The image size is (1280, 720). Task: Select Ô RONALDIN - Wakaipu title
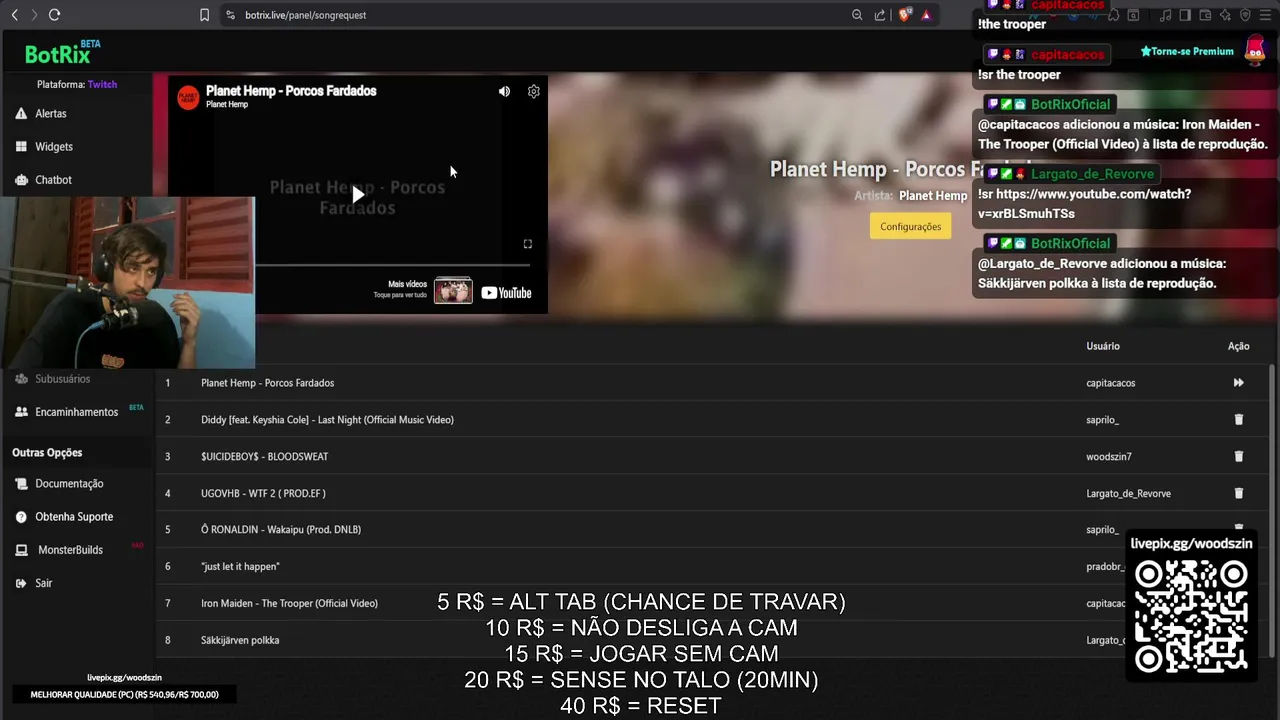281,530
